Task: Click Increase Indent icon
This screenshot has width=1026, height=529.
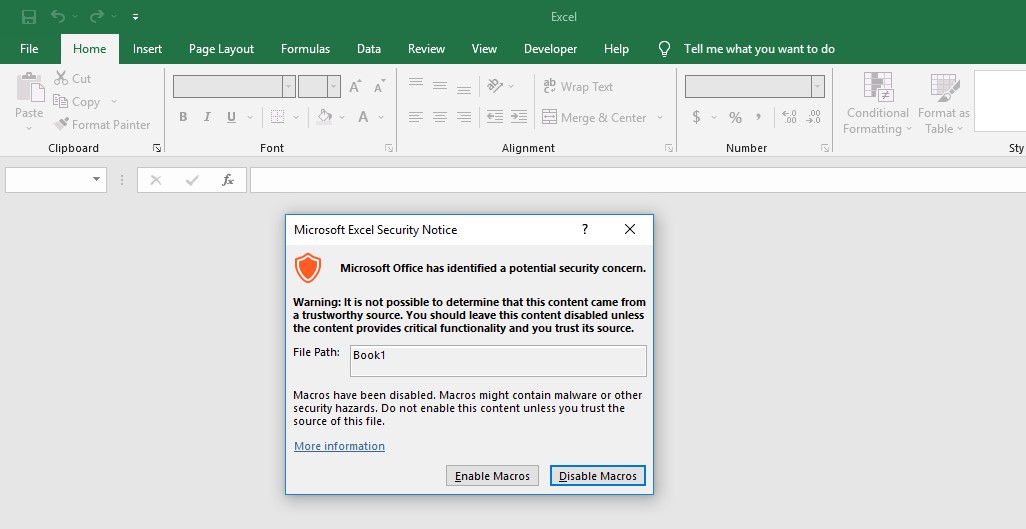Action: point(519,117)
